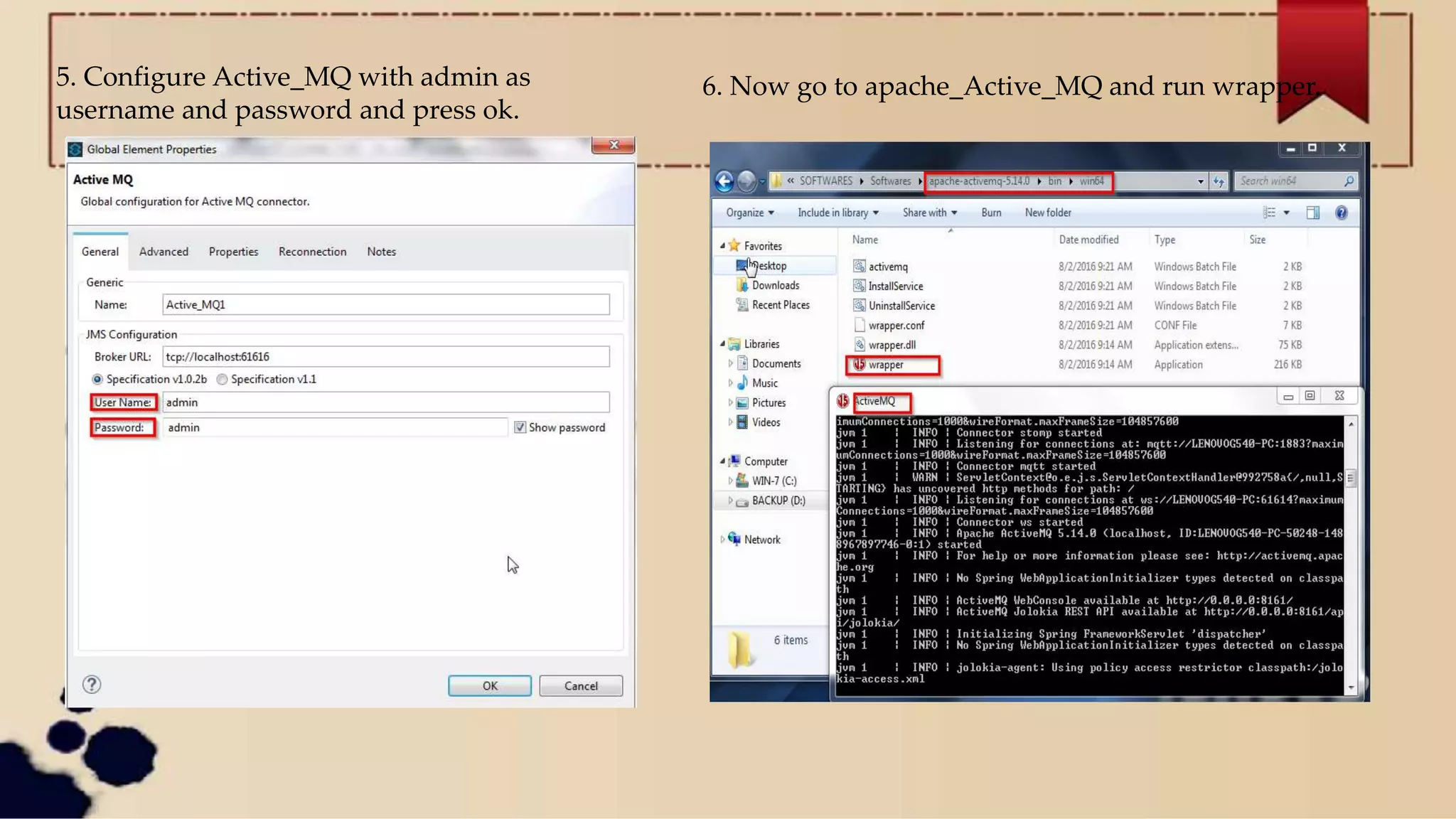The height and width of the screenshot is (819, 1456).
Task: Click the change view icon in Explorer toolbar
Action: coord(1269,213)
